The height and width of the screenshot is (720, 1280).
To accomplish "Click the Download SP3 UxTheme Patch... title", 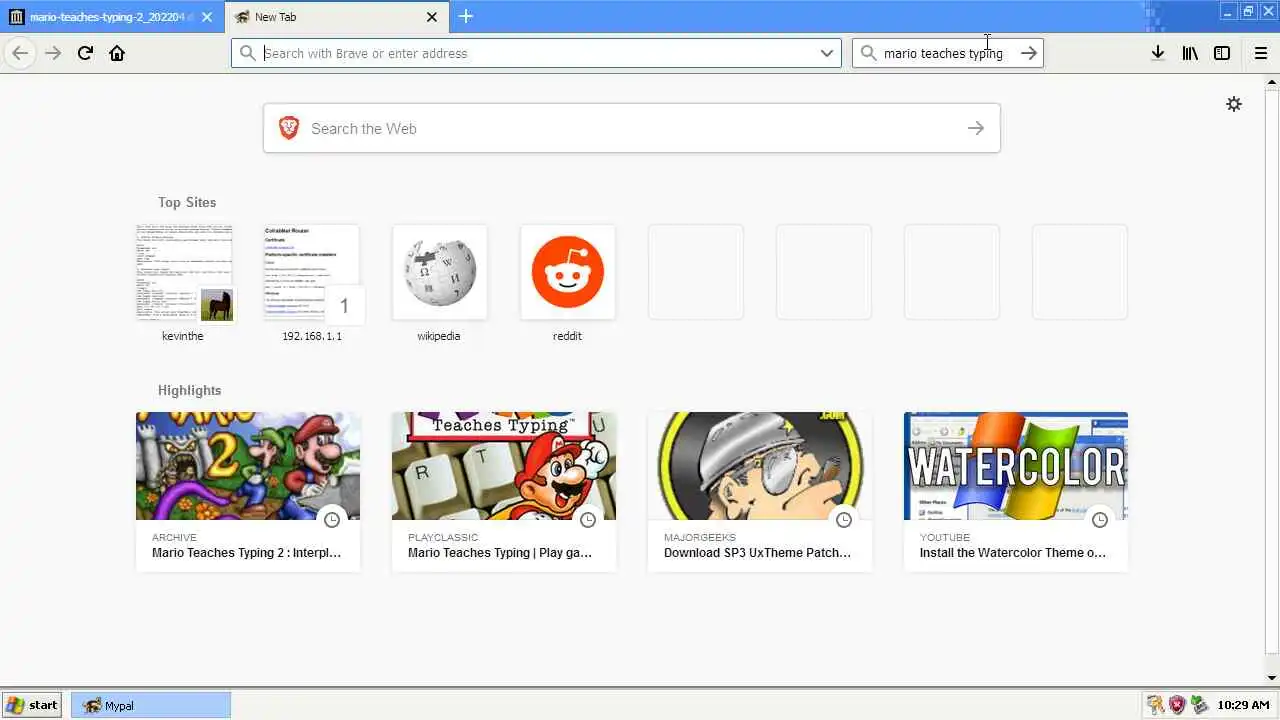I will (758, 552).
